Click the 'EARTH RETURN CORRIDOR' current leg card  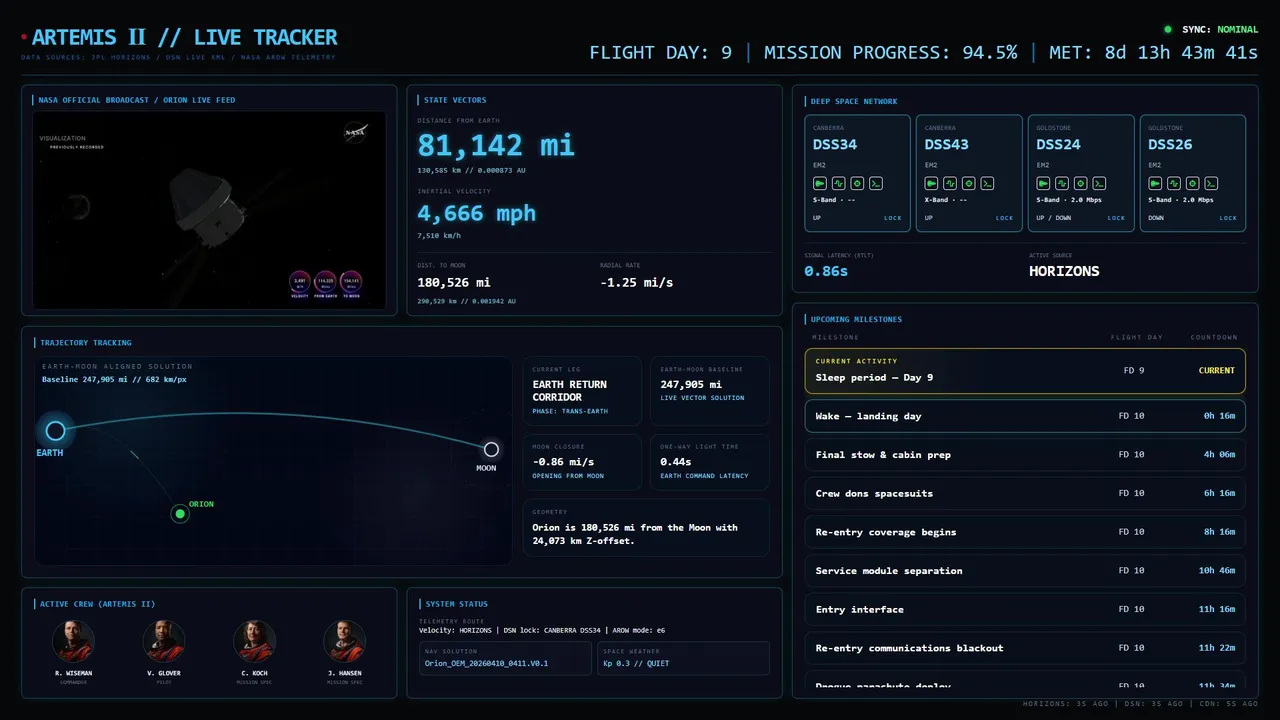(583, 390)
